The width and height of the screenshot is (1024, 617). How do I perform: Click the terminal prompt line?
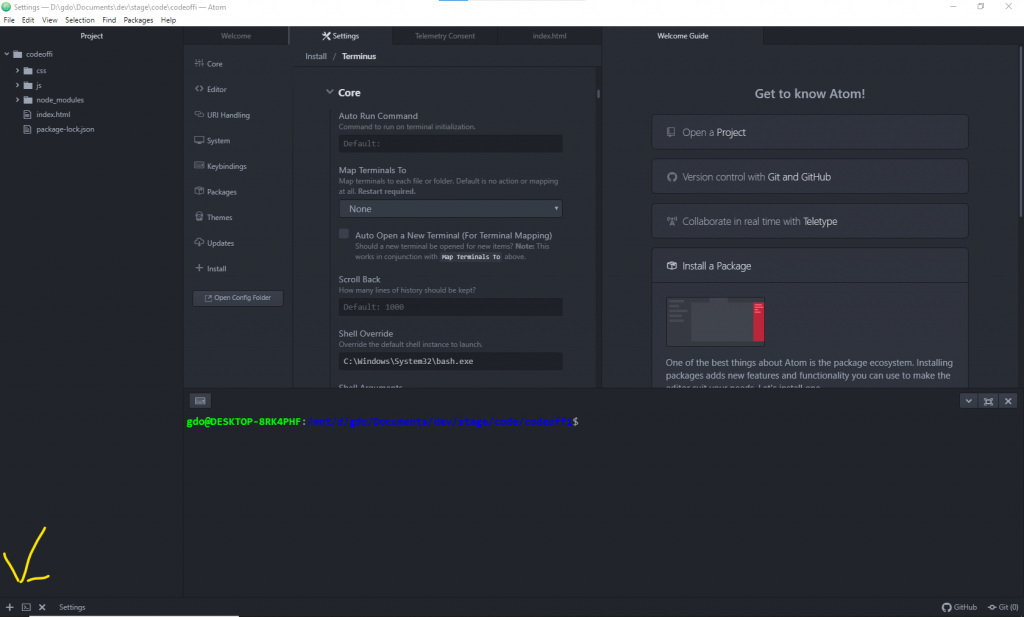pos(383,422)
